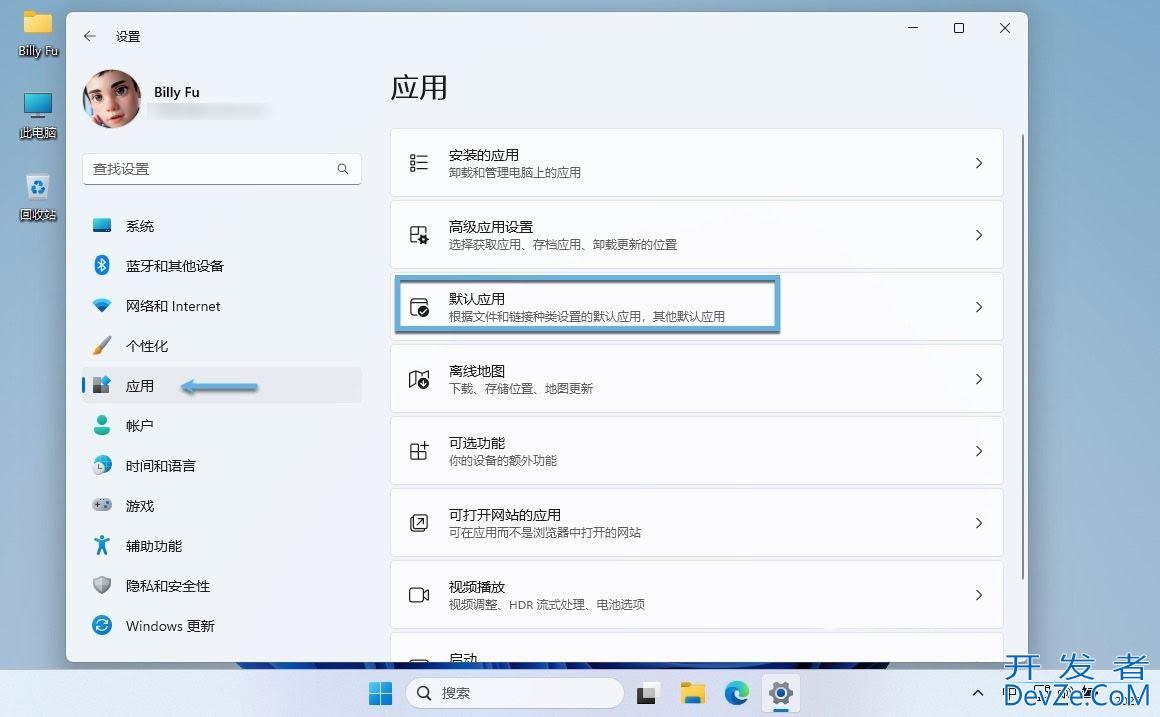Open 隐私和安全性 settings
Image resolution: width=1160 pixels, height=717 pixels.
pos(222,585)
